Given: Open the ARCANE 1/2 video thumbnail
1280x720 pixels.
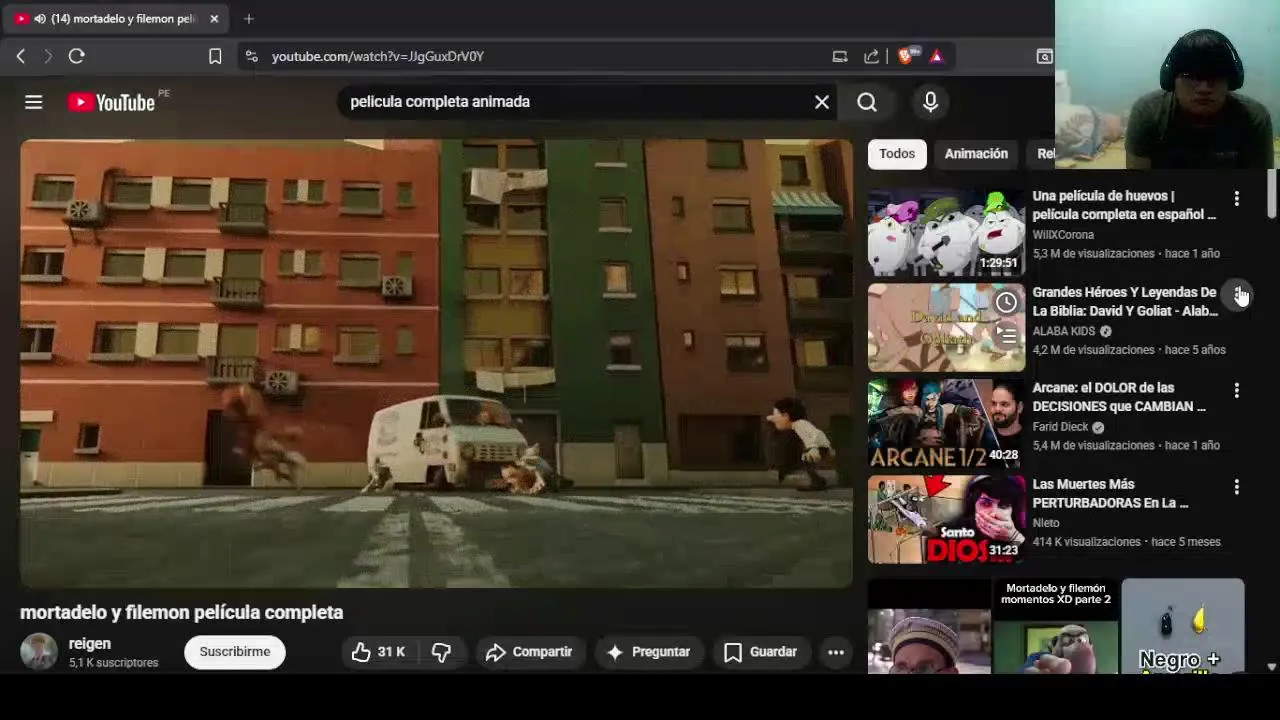Looking at the screenshot, I should tap(946, 423).
